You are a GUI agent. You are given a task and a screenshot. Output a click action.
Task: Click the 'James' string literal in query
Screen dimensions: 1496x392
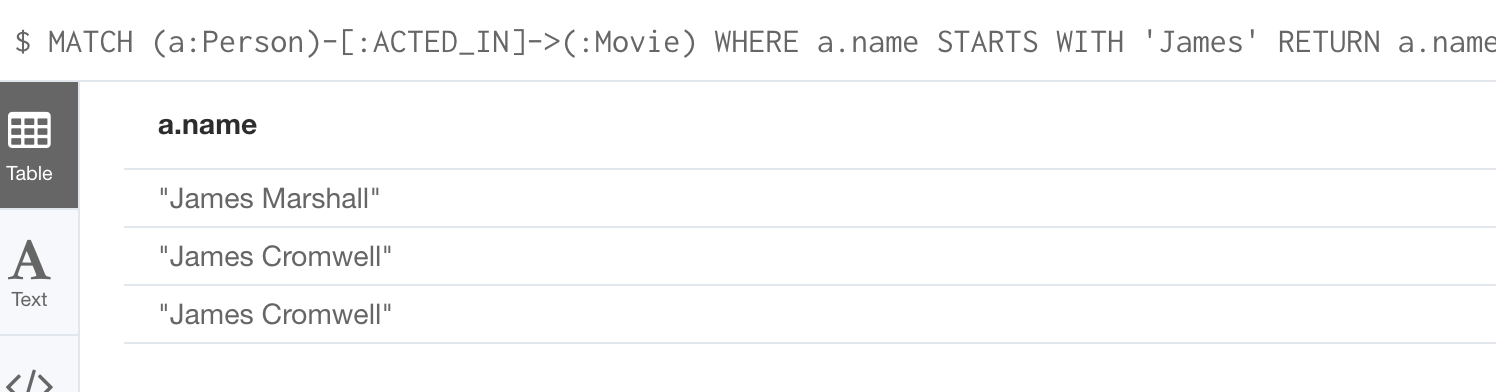click(1200, 42)
